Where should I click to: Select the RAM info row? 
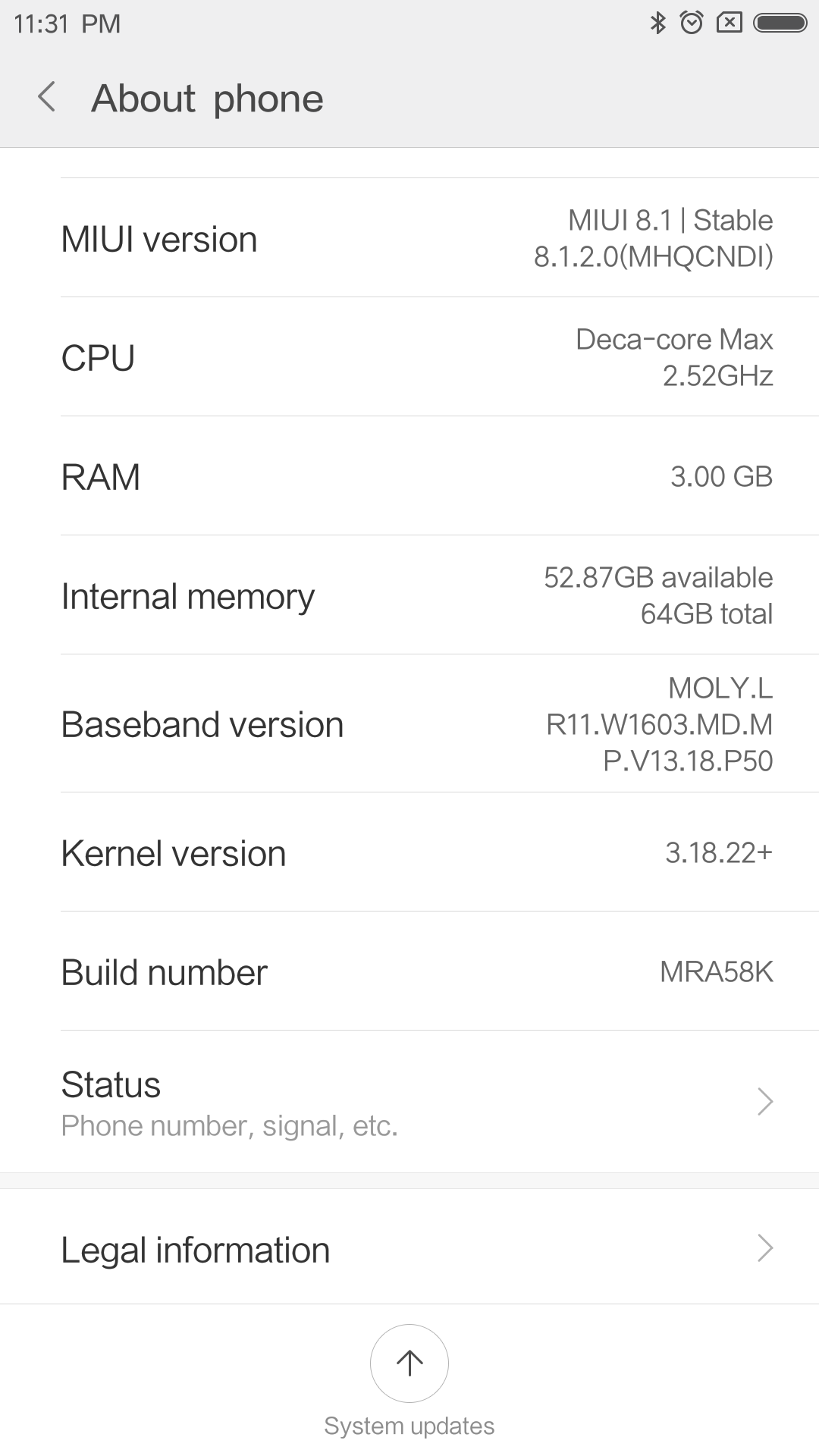[409, 476]
